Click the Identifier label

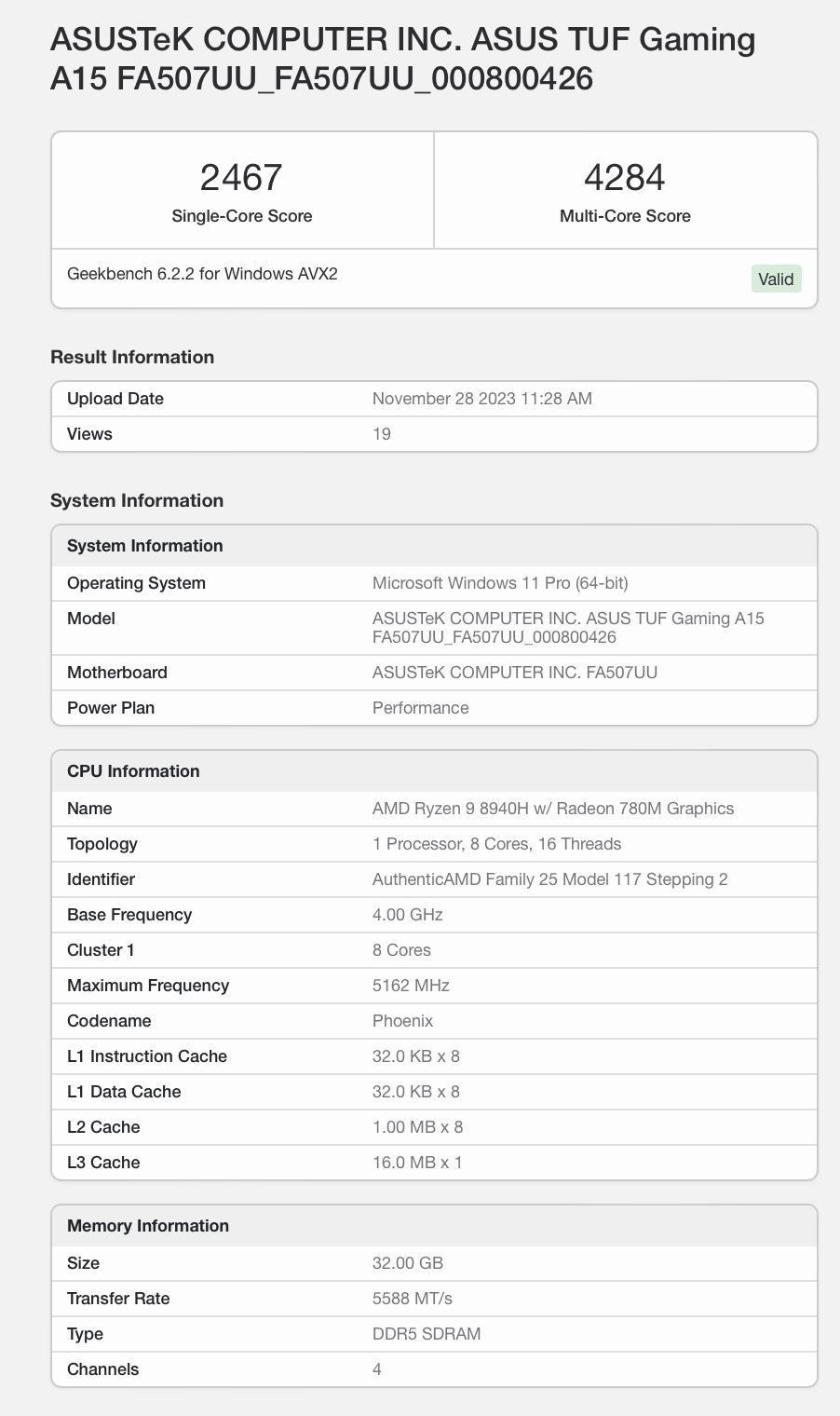pos(101,879)
